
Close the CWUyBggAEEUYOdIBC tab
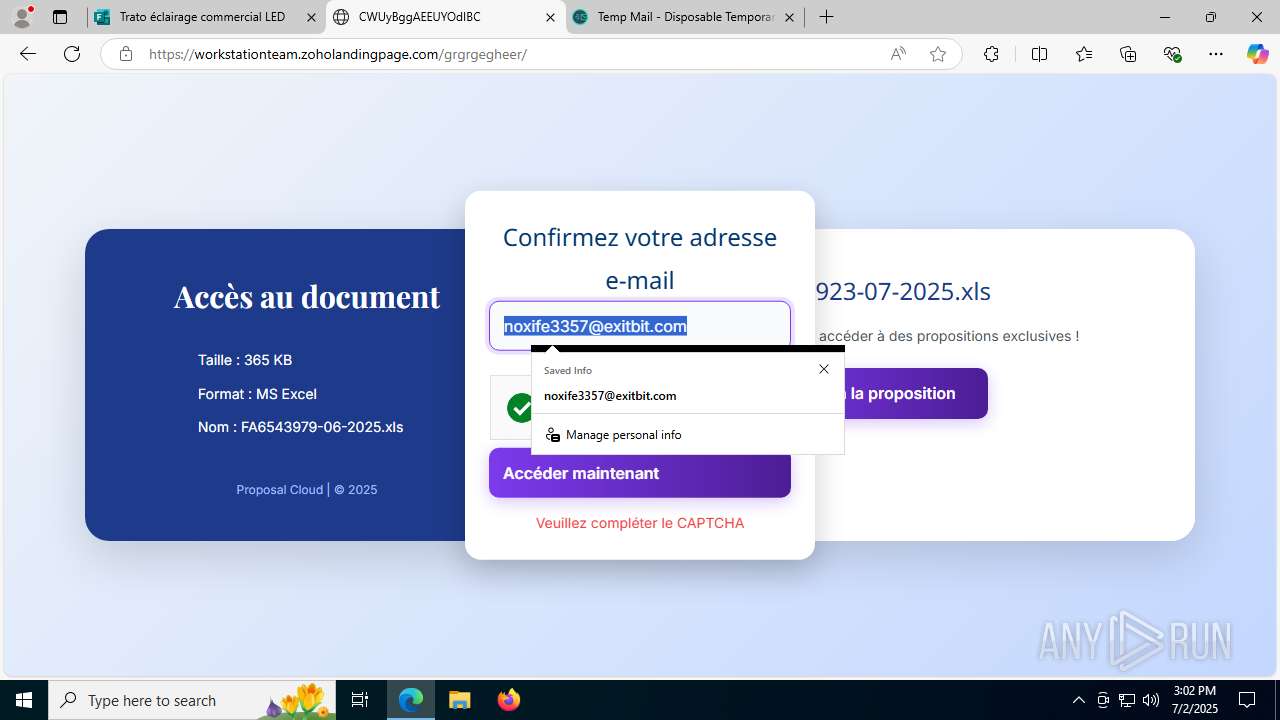(550, 18)
